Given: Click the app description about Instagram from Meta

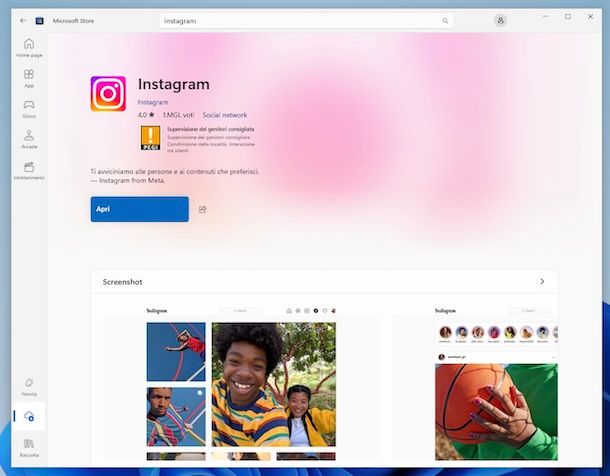Looking at the screenshot, I should click(174, 176).
